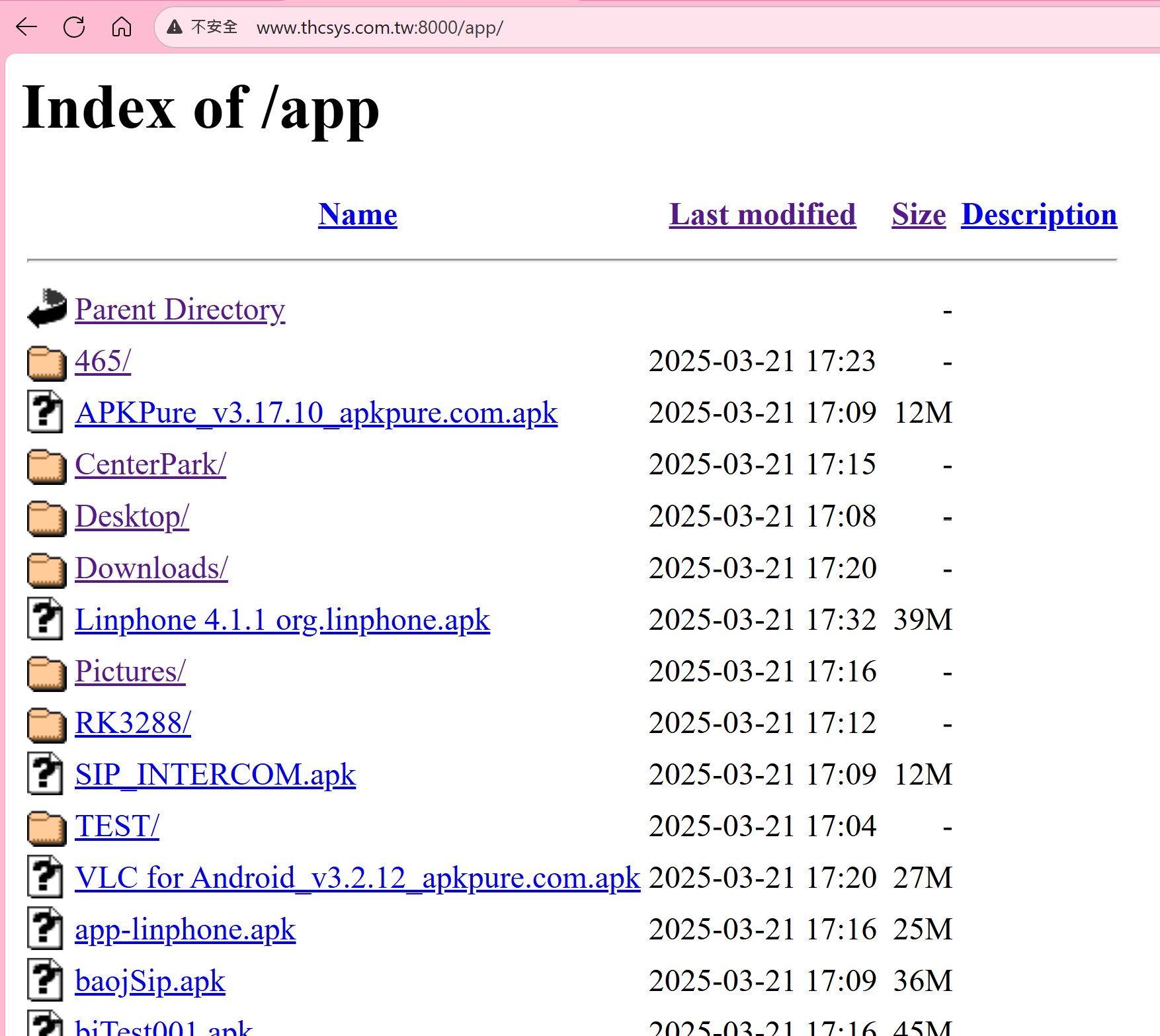Click the file icon beside SIP_INTERCOM.apk
Screen dimensions: 1160x1036
(46, 773)
